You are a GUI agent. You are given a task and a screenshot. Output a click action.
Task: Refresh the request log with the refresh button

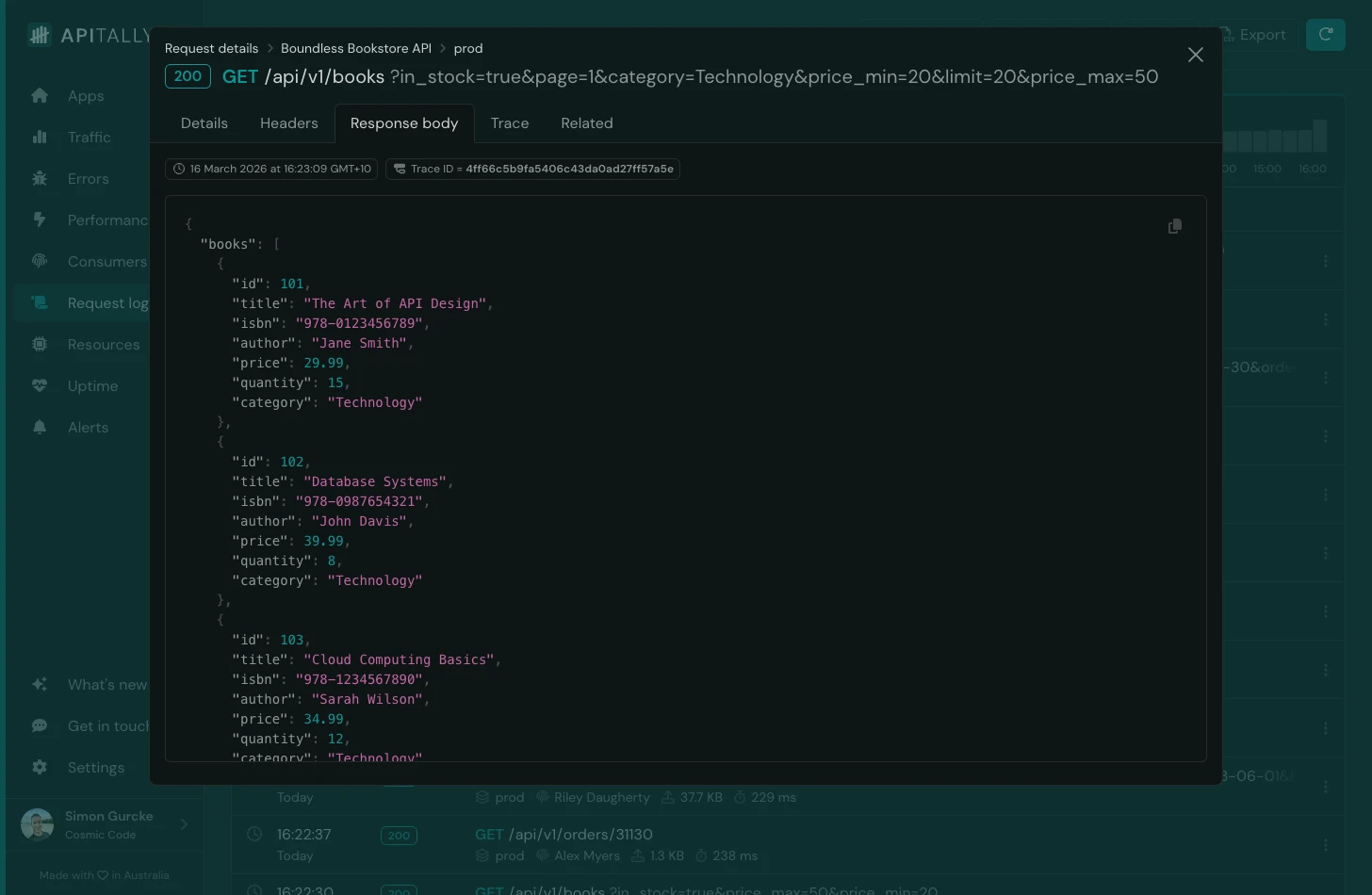(x=1325, y=34)
